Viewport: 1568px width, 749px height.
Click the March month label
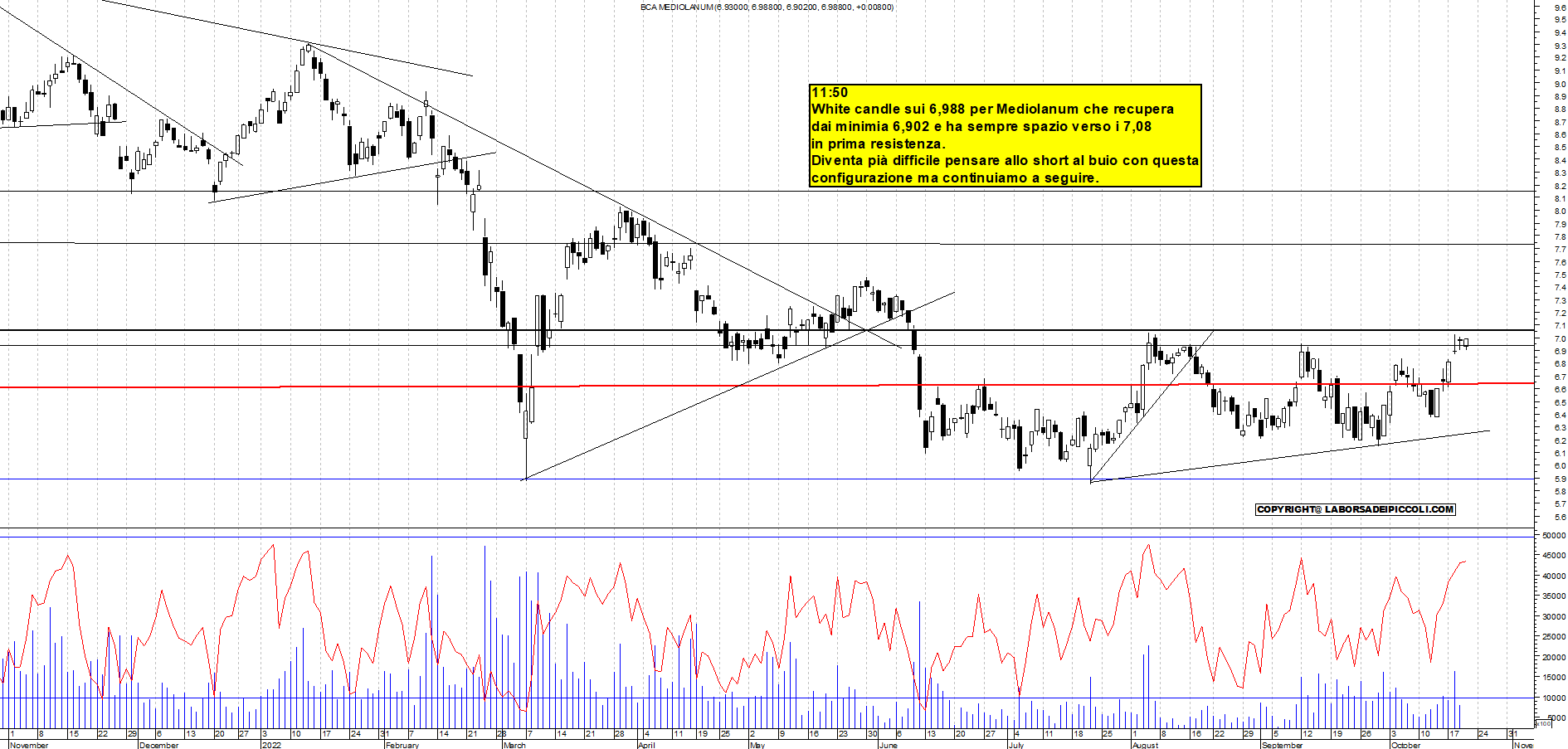[x=514, y=745]
